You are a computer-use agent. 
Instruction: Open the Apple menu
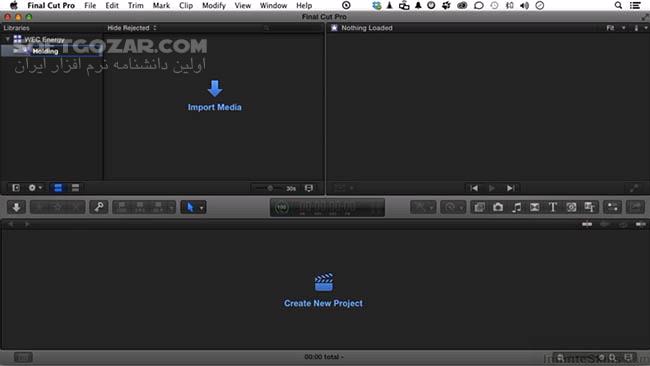point(14,5)
